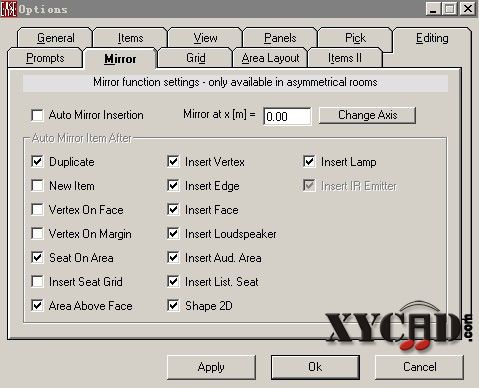
Task: Maximize the Options window
Action: 449,9
